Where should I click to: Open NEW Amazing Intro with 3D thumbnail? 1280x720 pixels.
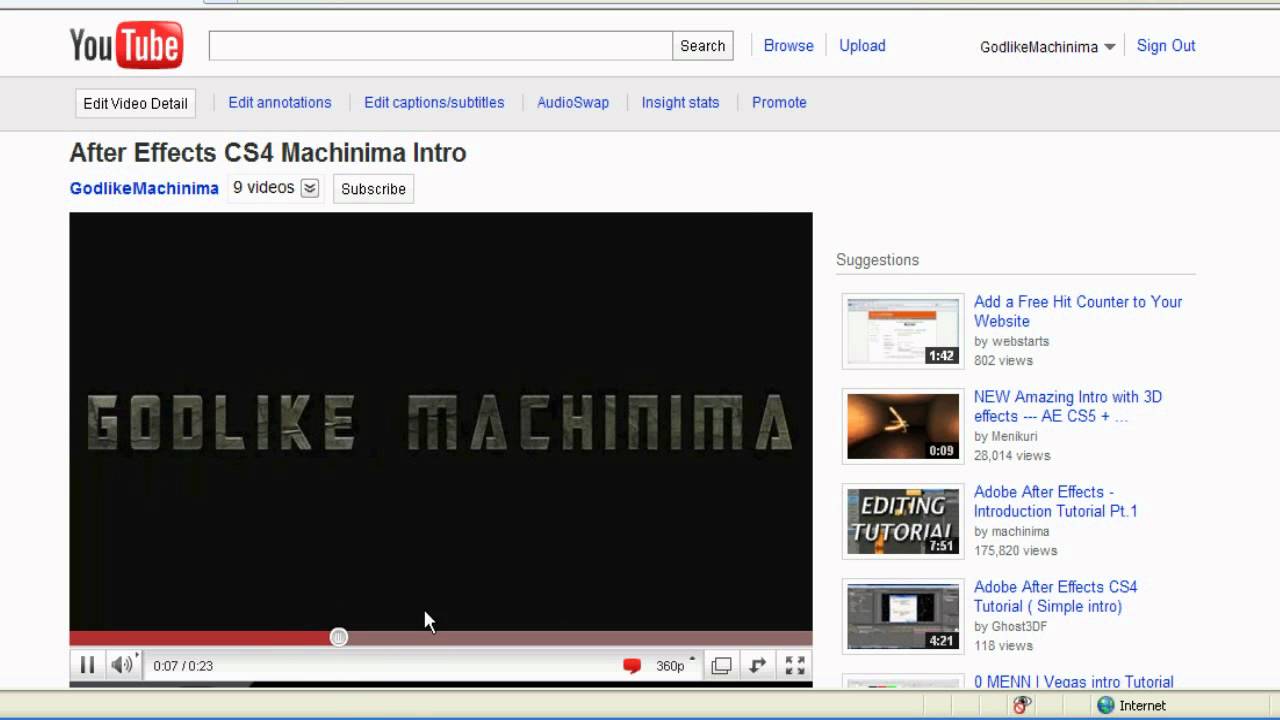903,426
